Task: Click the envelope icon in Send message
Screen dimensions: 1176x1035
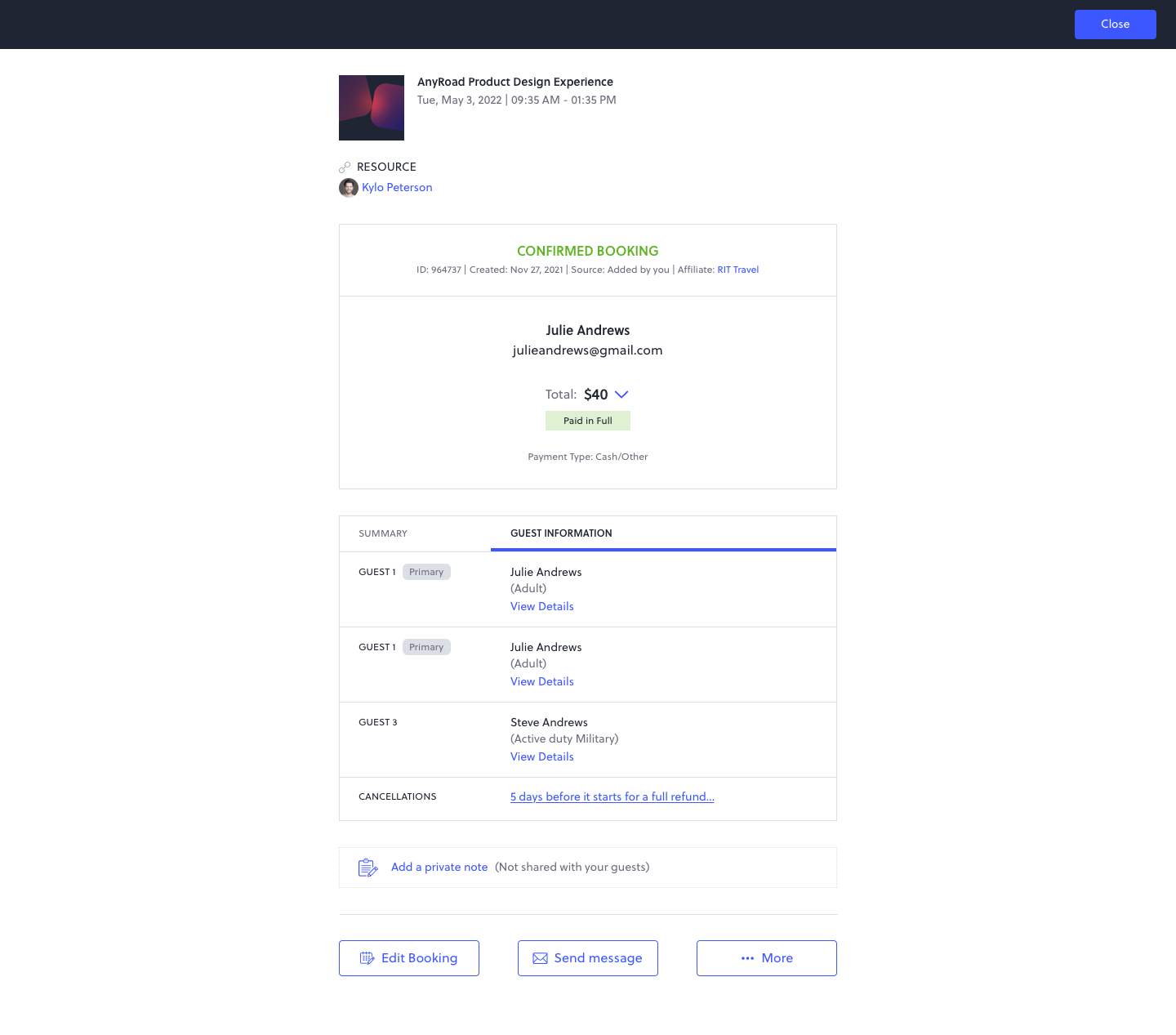Action: coord(540,957)
